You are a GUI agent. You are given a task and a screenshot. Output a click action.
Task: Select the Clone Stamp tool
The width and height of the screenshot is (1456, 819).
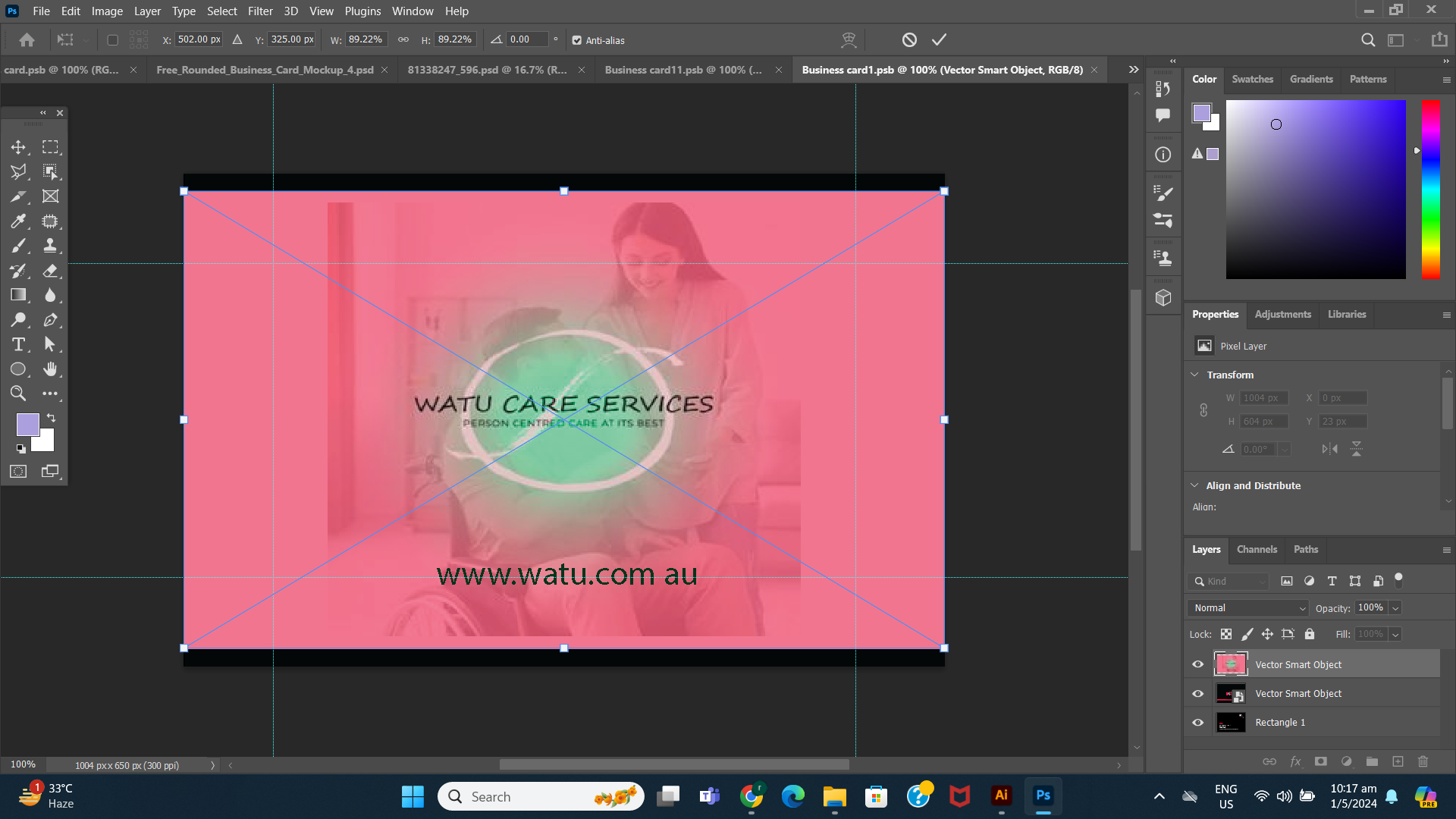51,245
